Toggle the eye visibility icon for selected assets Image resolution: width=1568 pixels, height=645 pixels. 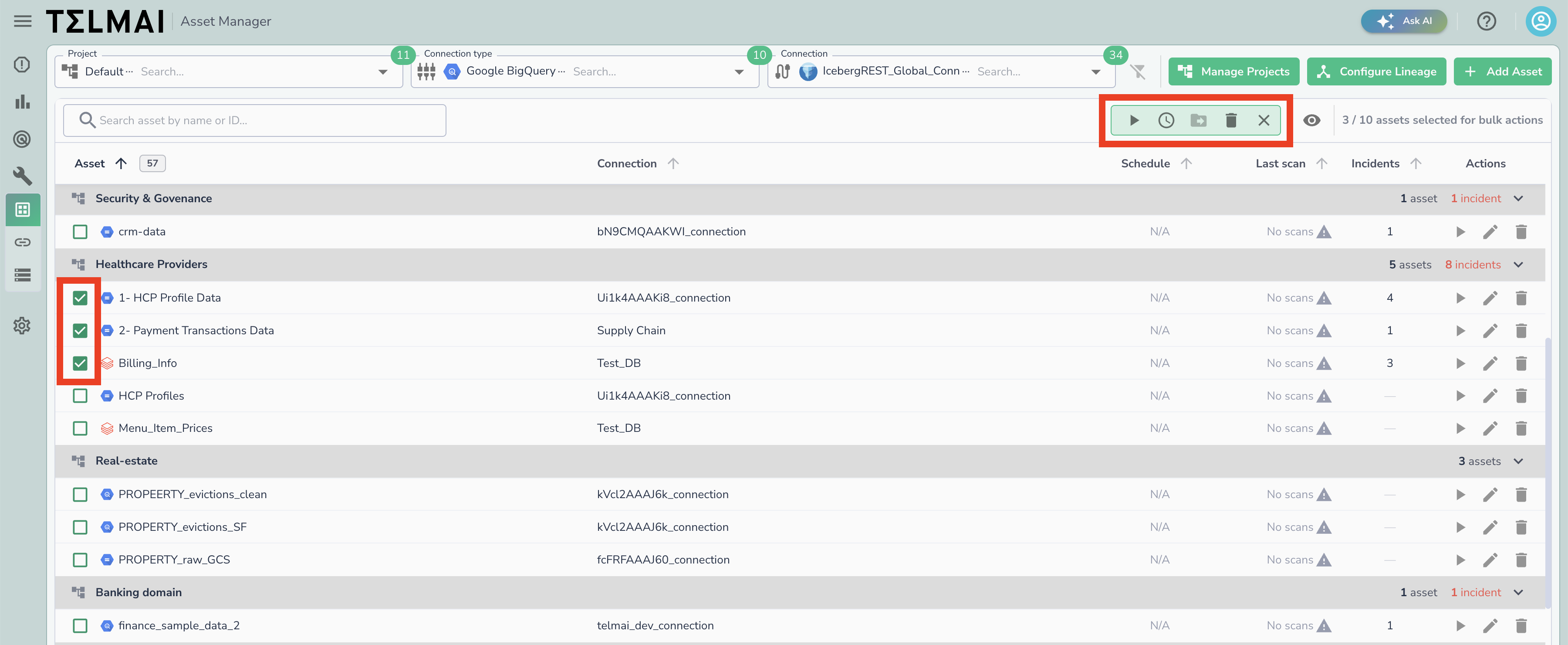coord(1312,121)
